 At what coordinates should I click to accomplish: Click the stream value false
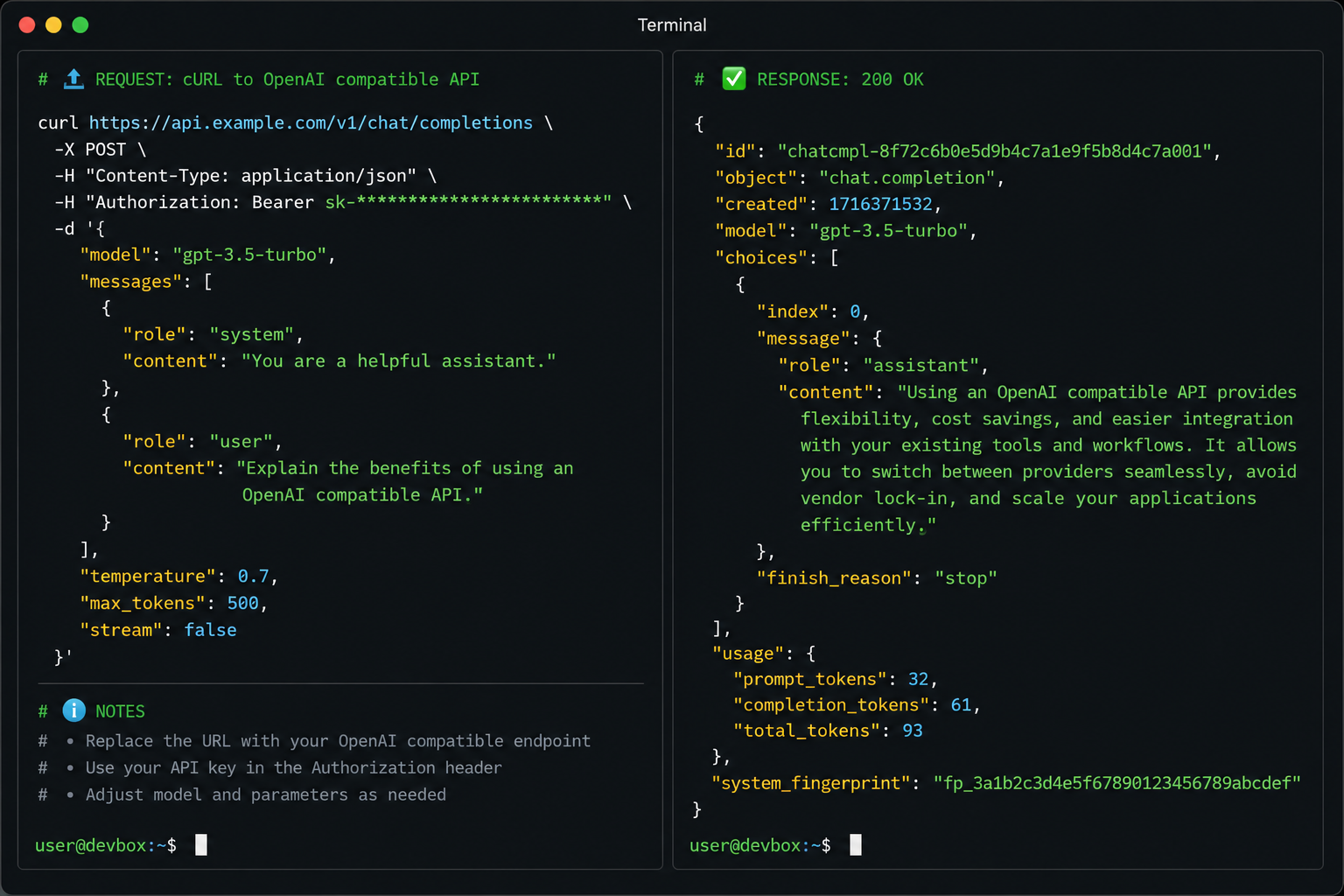tap(210, 630)
